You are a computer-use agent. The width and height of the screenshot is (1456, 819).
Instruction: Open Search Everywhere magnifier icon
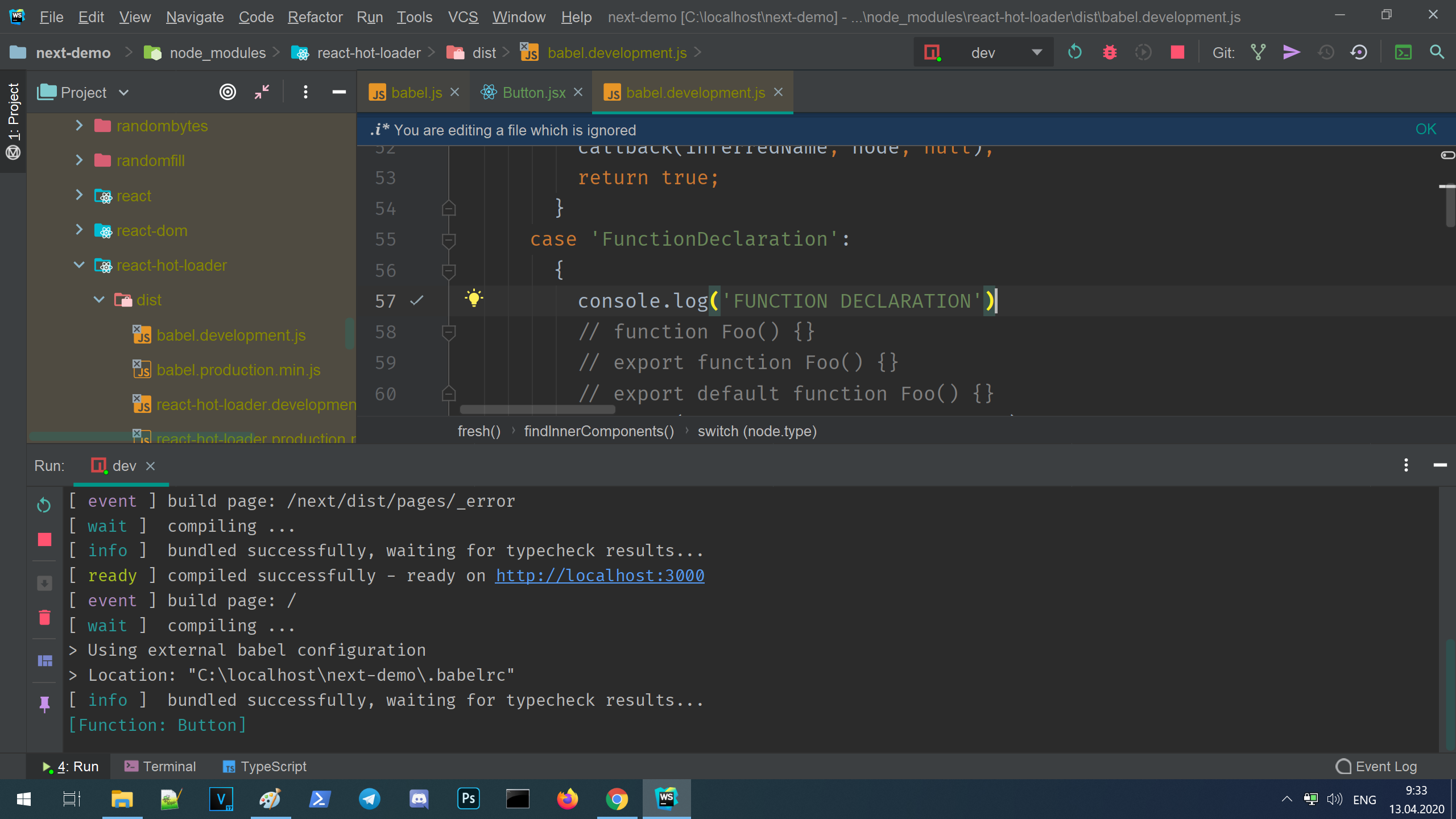coord(1437,52)
